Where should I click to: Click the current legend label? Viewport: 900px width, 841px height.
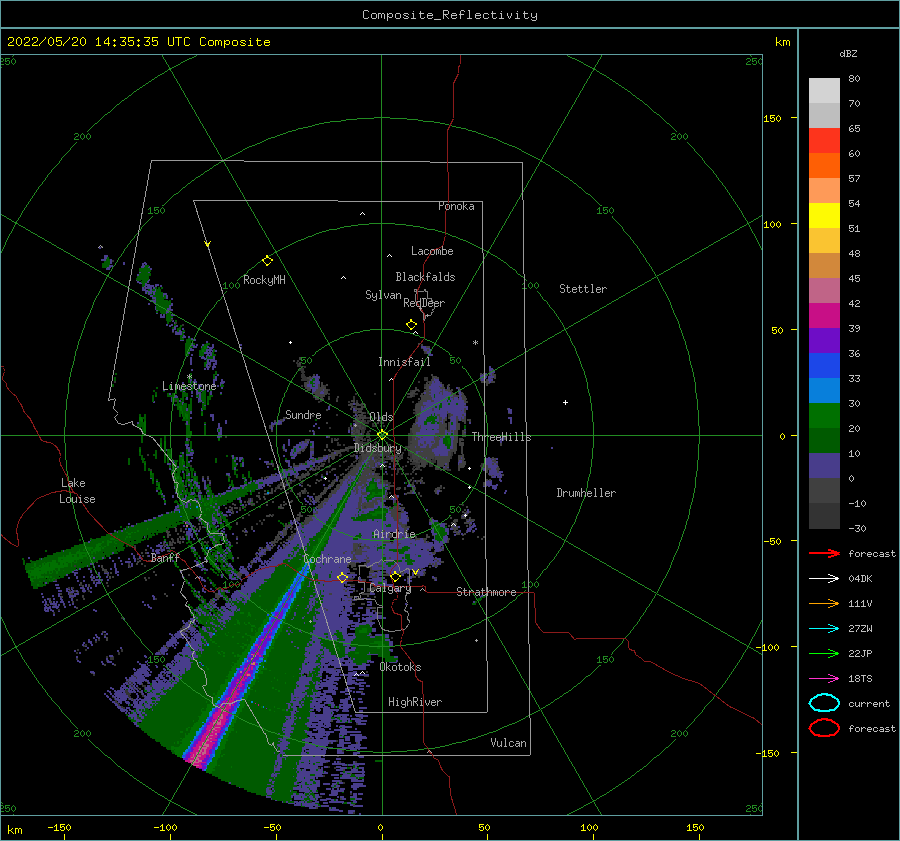coord(869,703)
